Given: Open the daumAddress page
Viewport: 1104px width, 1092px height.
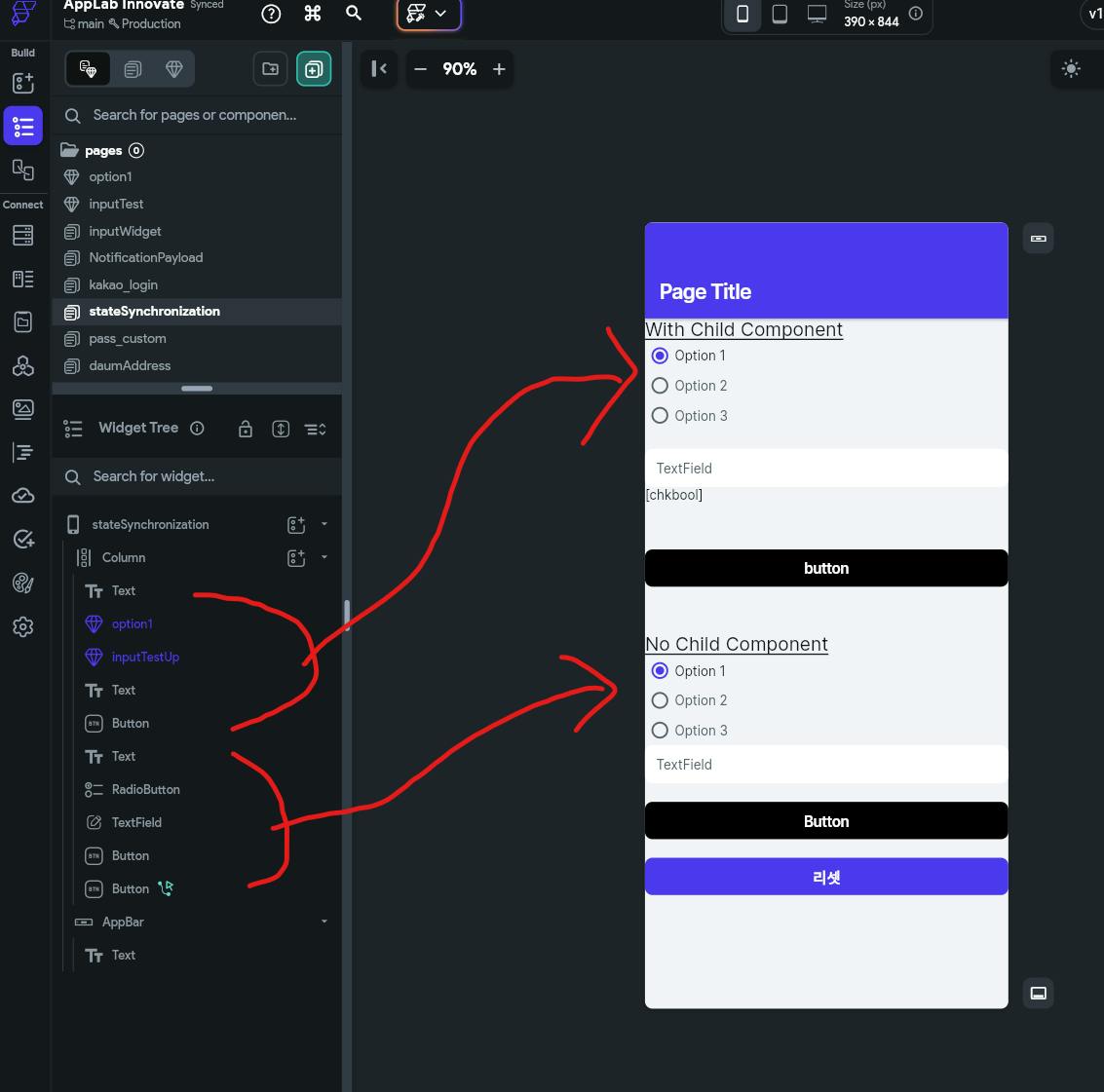Looking at the screenshot, I should 130,365.
